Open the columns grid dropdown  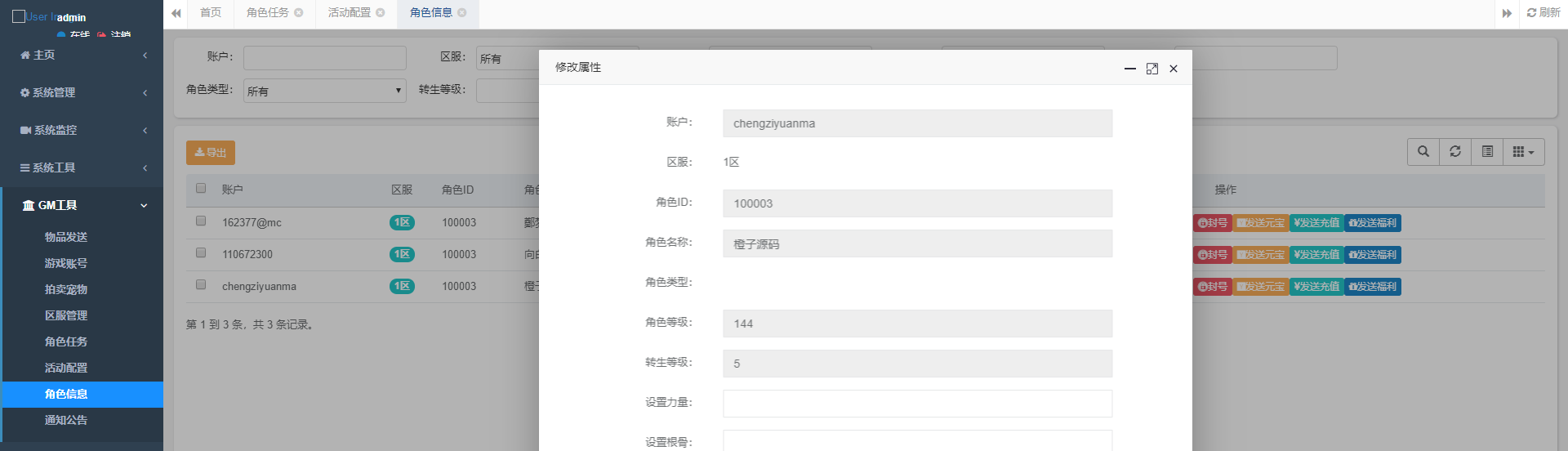tap(1524, 152)
